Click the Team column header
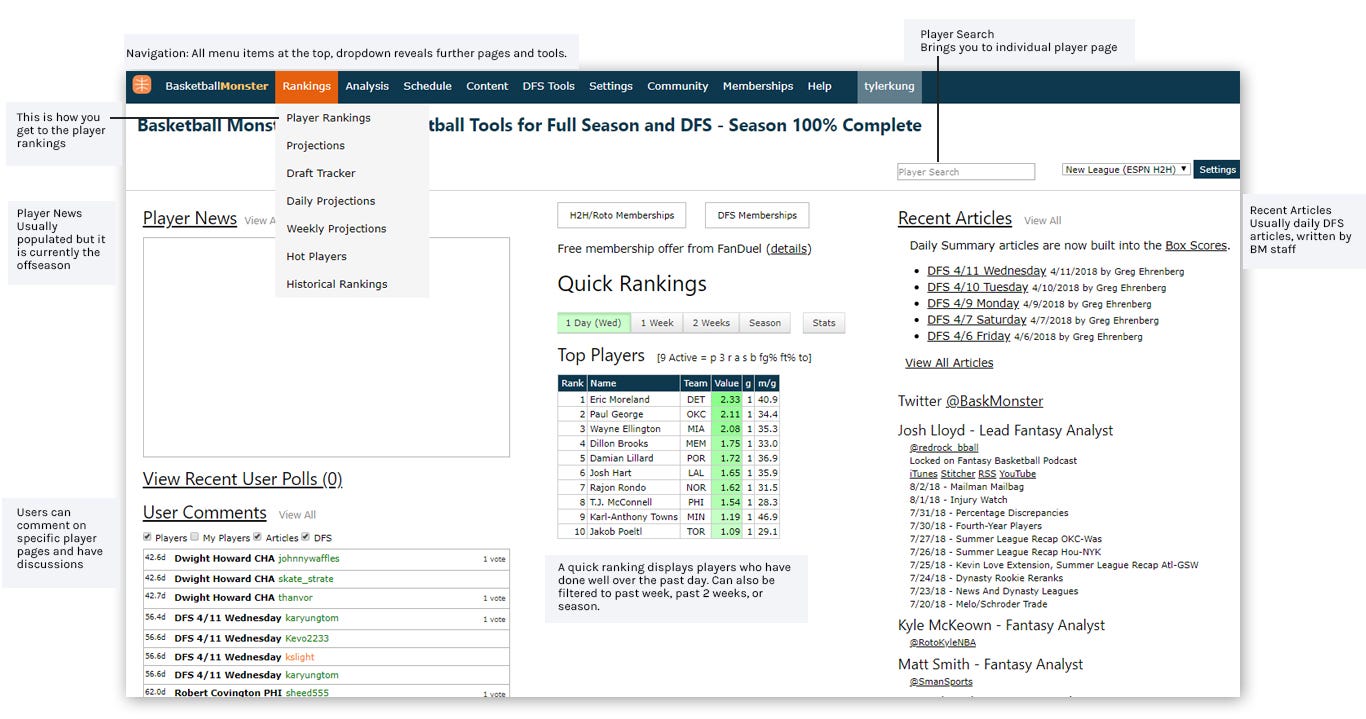 click(696, 383)
